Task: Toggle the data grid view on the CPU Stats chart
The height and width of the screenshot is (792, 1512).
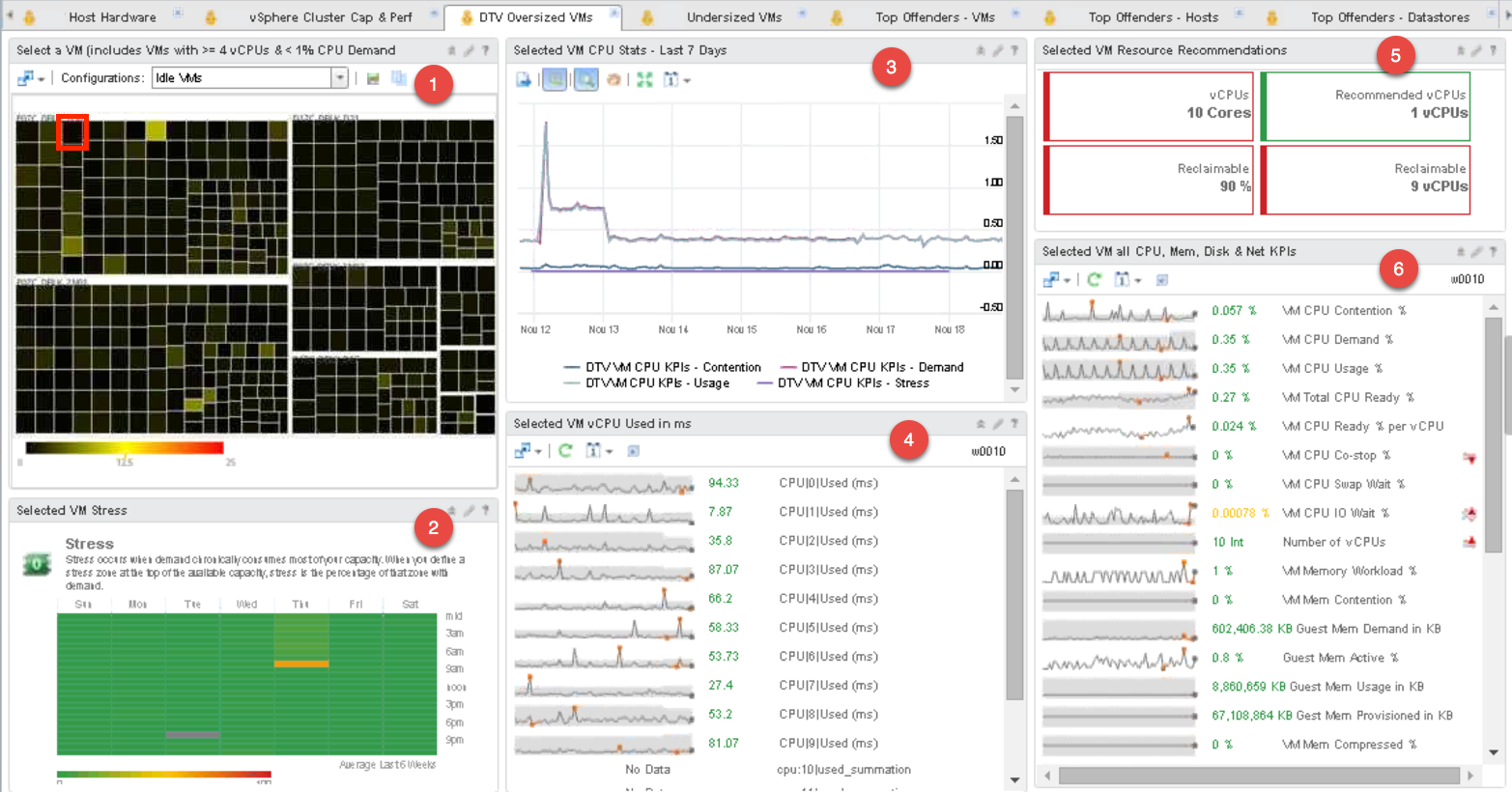Action: 555,80
